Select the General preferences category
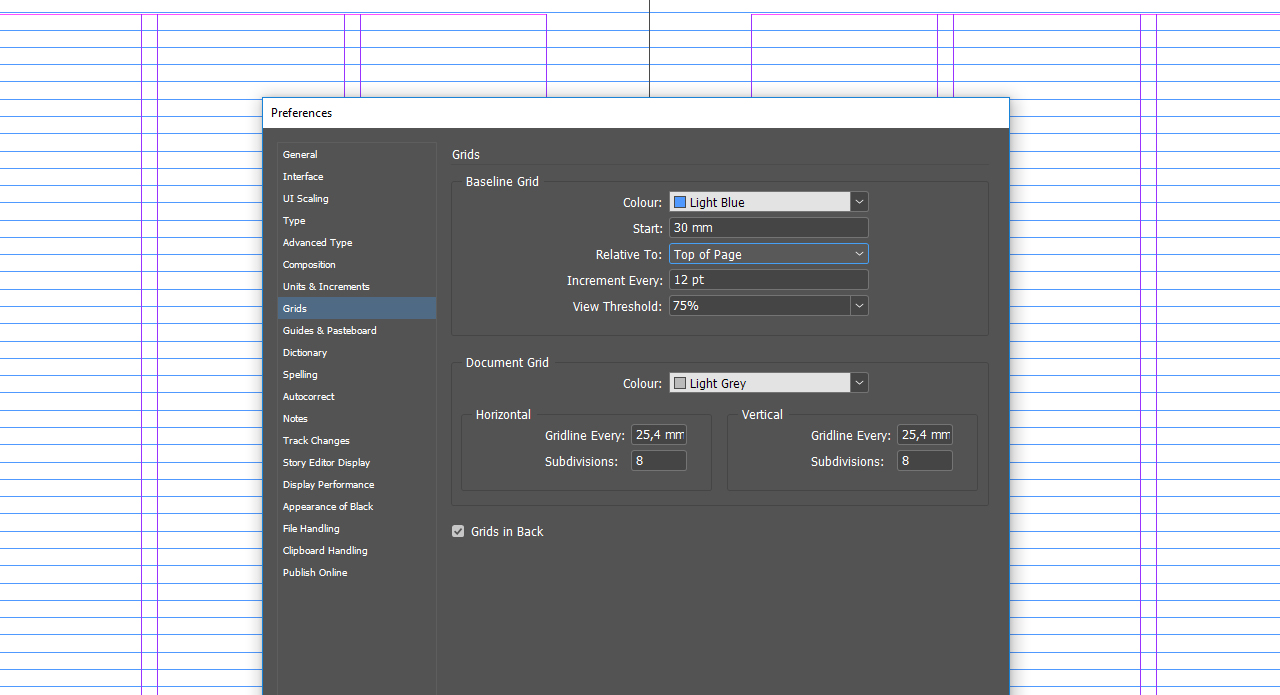Viewport: 1280px width, 695px height. point(300,155)
